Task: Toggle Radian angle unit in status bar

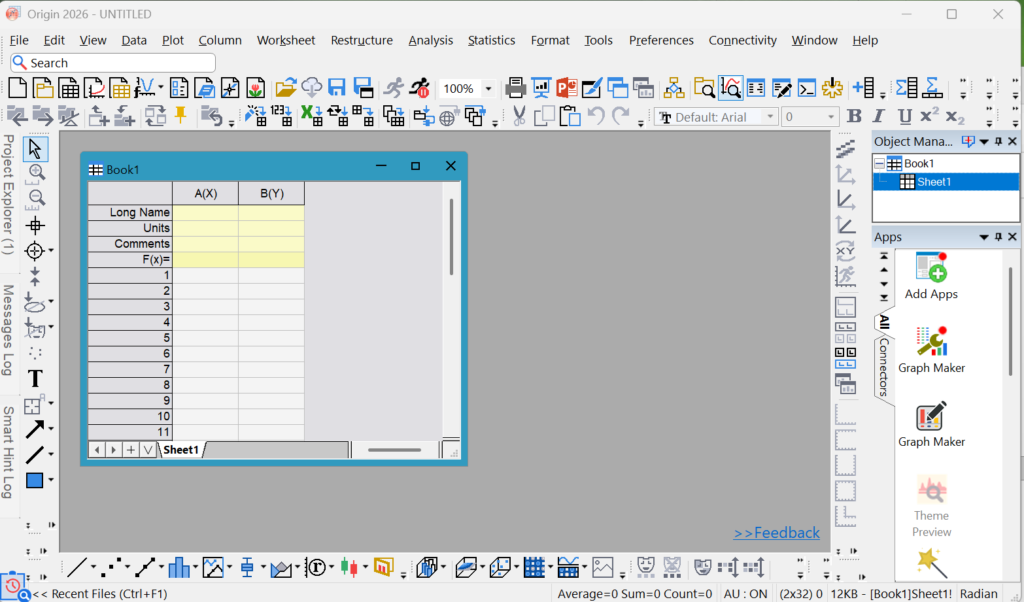Action: pyautogui.click(x=978, y=594)
